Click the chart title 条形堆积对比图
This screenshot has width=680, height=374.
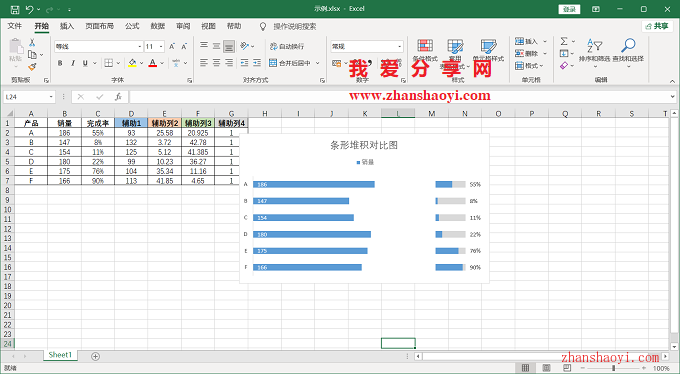(x=364, y=145)
